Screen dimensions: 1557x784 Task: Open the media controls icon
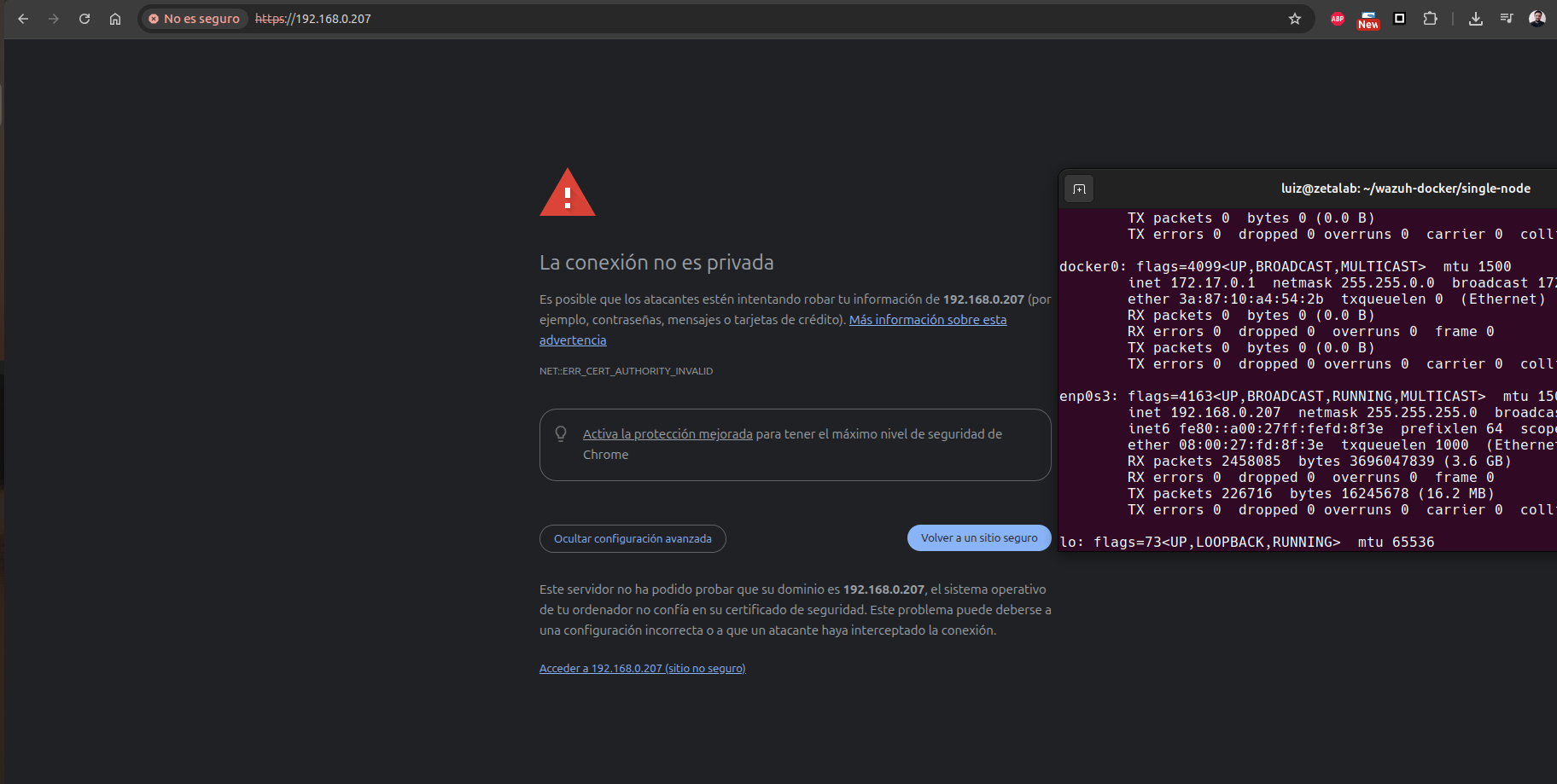pyautogui.click(x=1507, y=19)
